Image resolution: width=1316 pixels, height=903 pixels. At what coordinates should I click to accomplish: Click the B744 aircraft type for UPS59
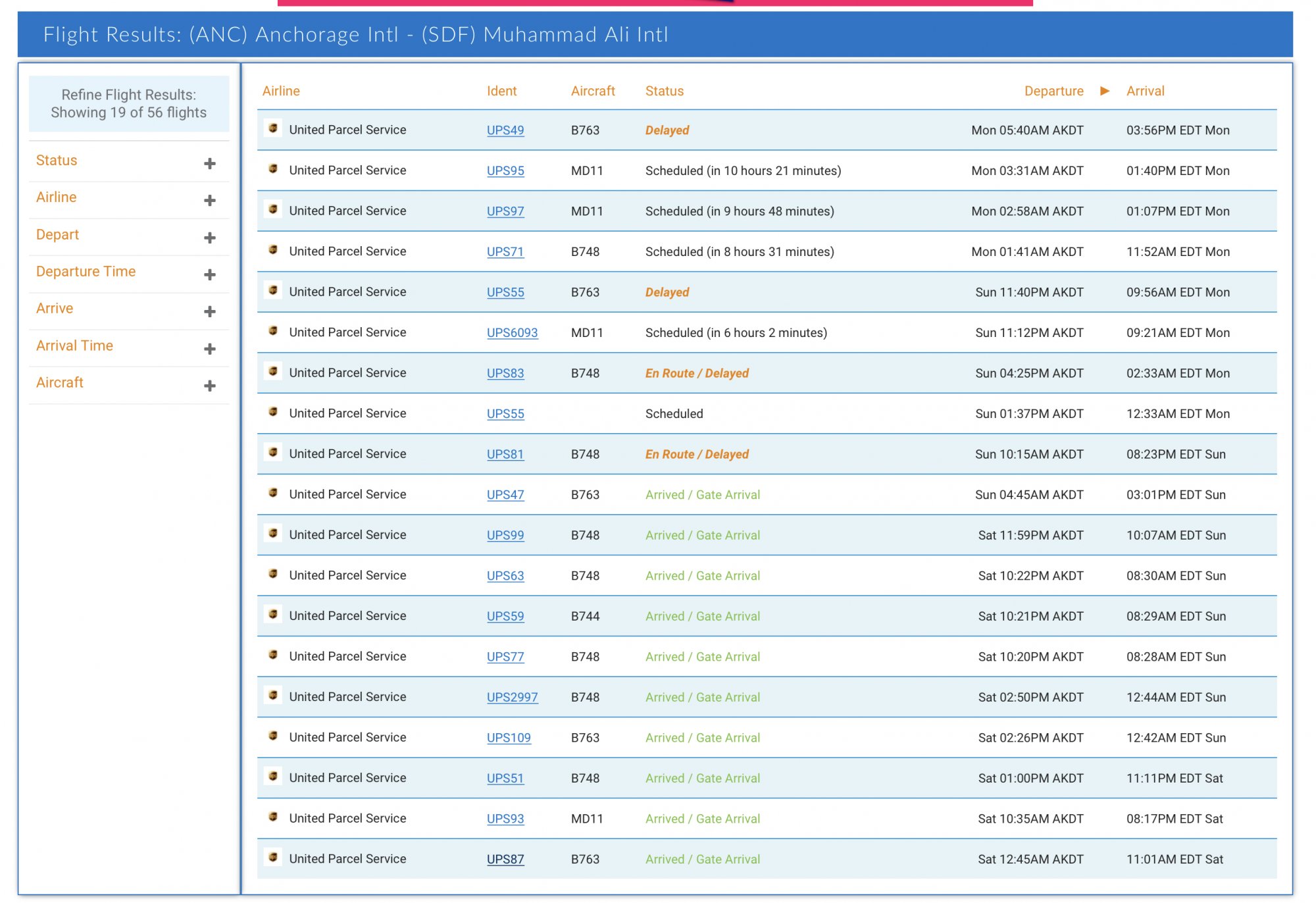[585, 616]
